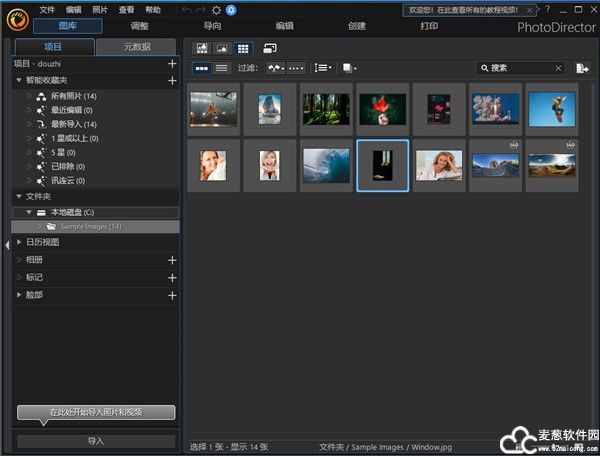
Task: Select the ocean wave photo thumbnail
Action: (x=326, y=165)
